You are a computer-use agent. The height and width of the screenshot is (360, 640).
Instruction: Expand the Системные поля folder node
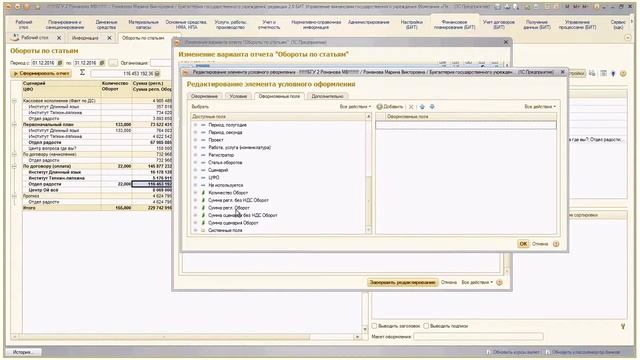[195, 230]
